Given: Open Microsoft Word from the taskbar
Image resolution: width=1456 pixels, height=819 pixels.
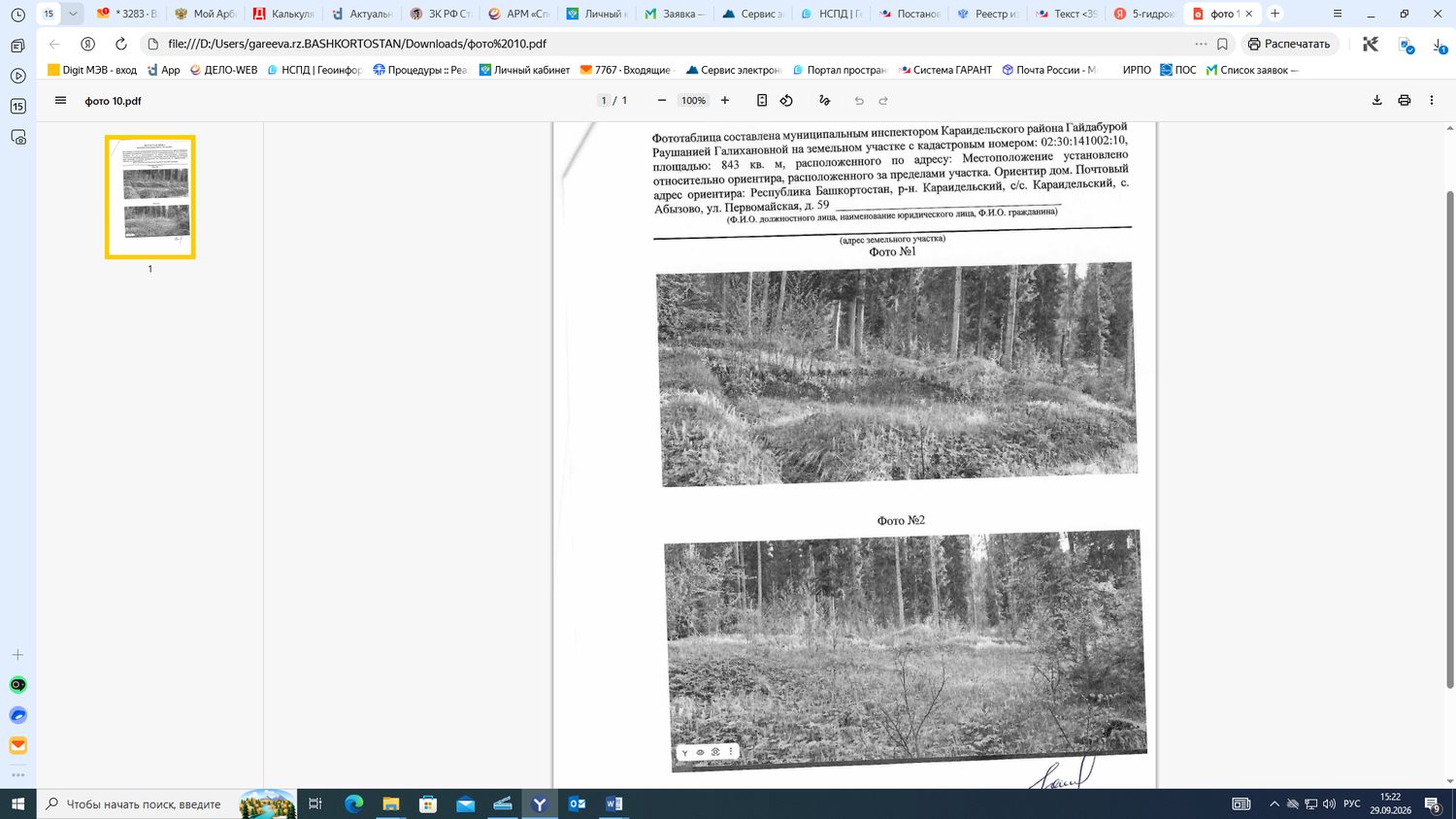Looking at the screenshot, I should [613, 803].
